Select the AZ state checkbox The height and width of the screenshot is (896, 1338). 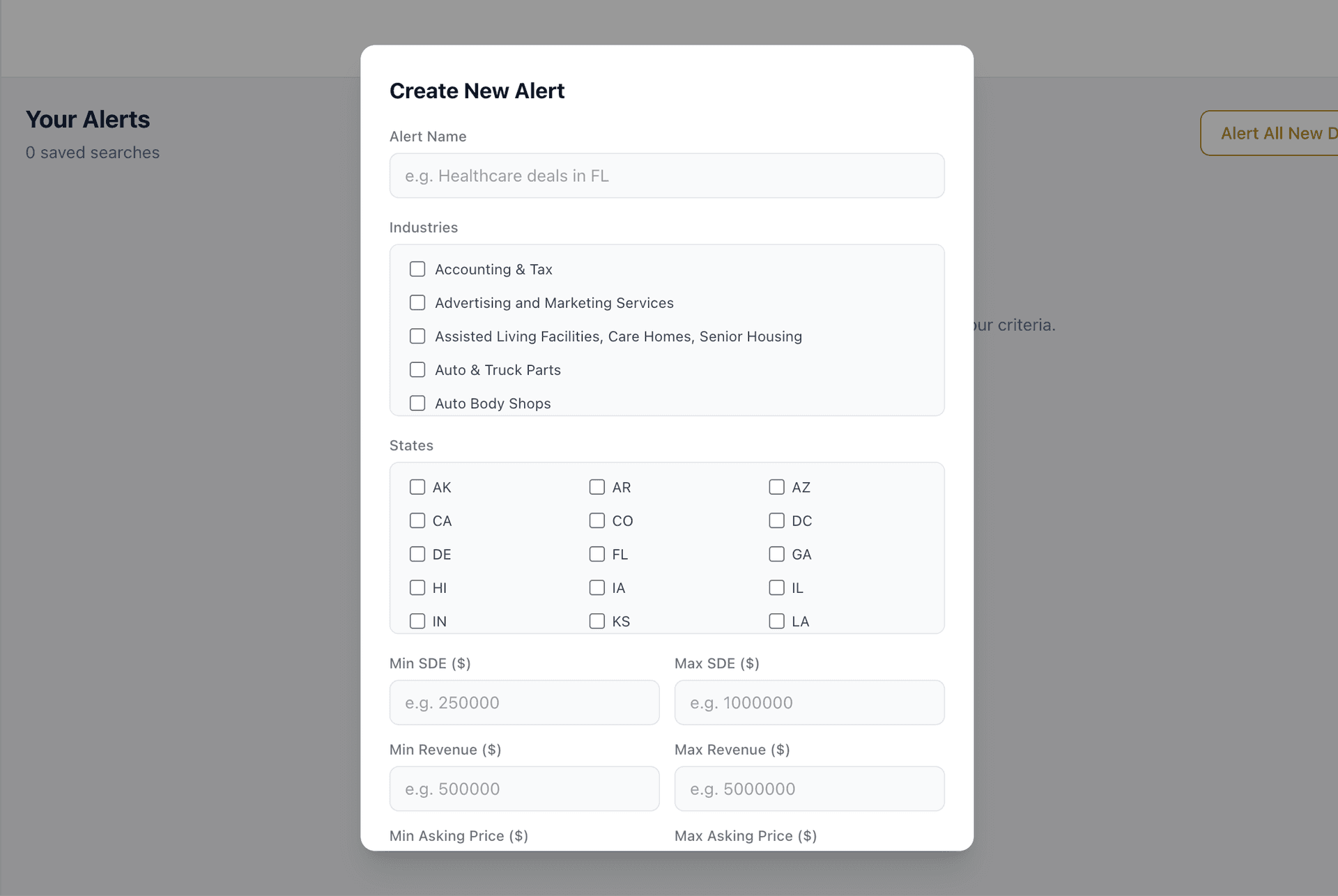[x=776, y=487]
